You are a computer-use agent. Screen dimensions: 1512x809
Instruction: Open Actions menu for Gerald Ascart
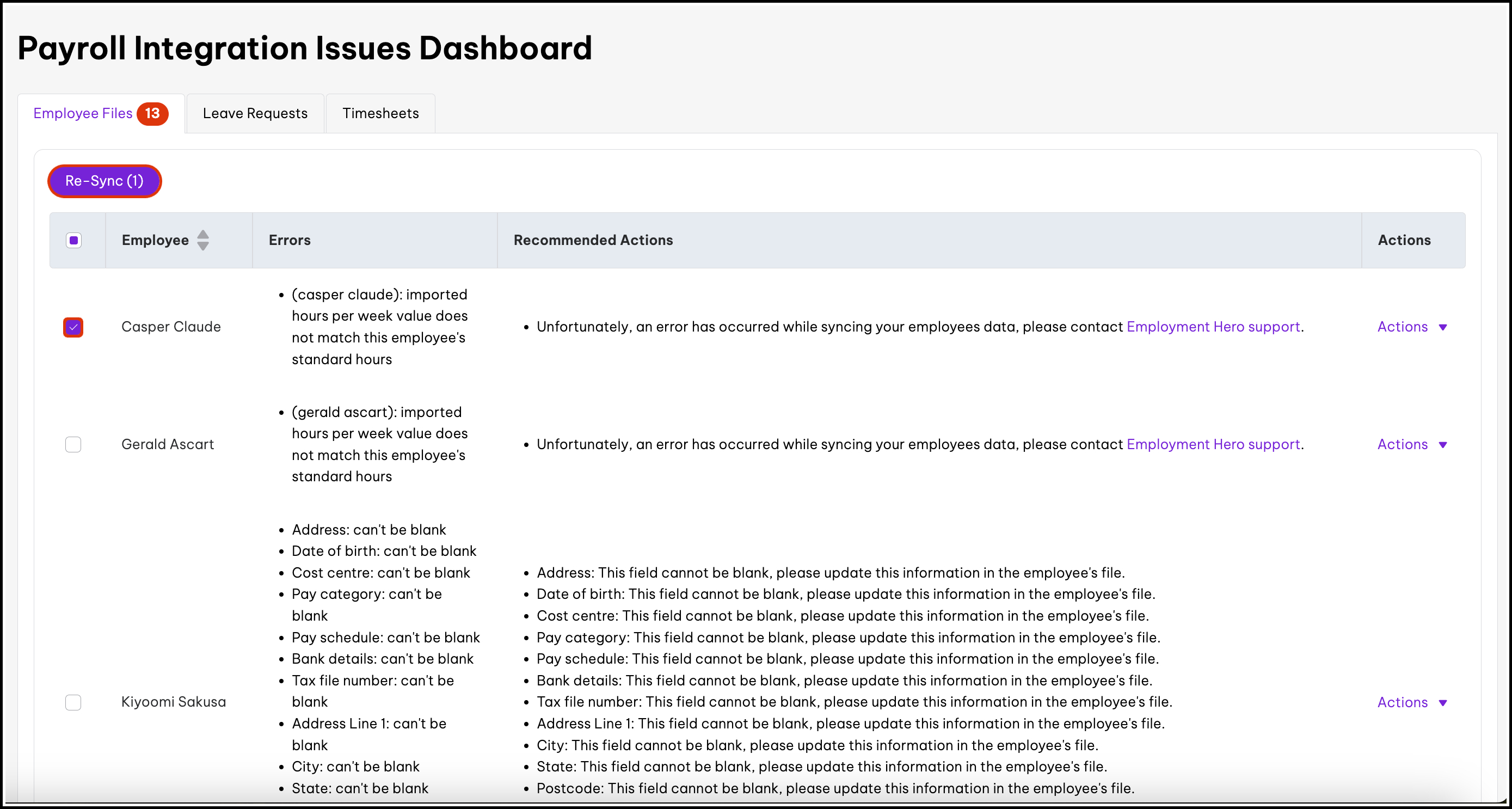pyautogui.click(x=1402, y=444)
